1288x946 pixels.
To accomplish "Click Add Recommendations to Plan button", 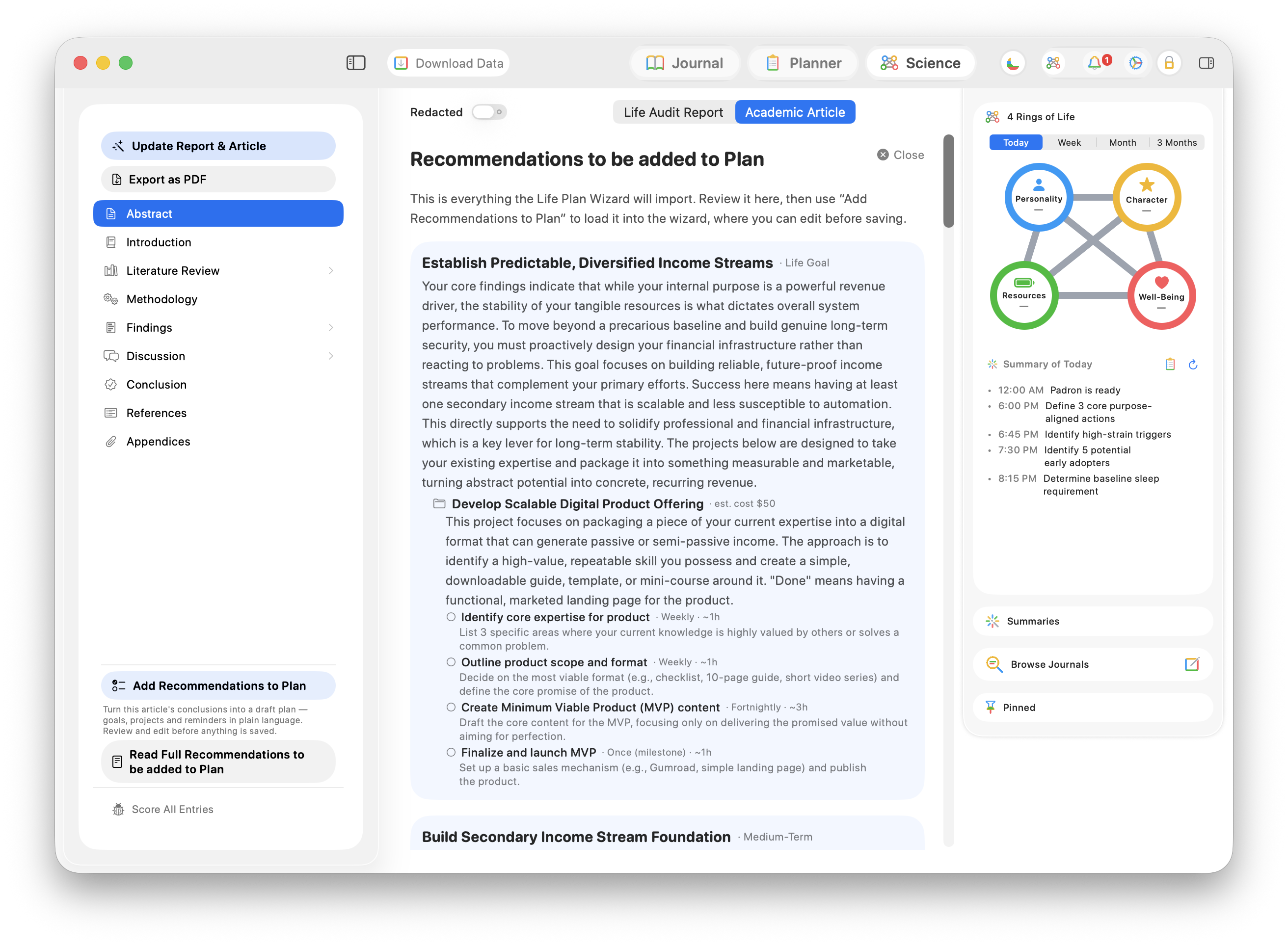I will (x=218, y=686).
